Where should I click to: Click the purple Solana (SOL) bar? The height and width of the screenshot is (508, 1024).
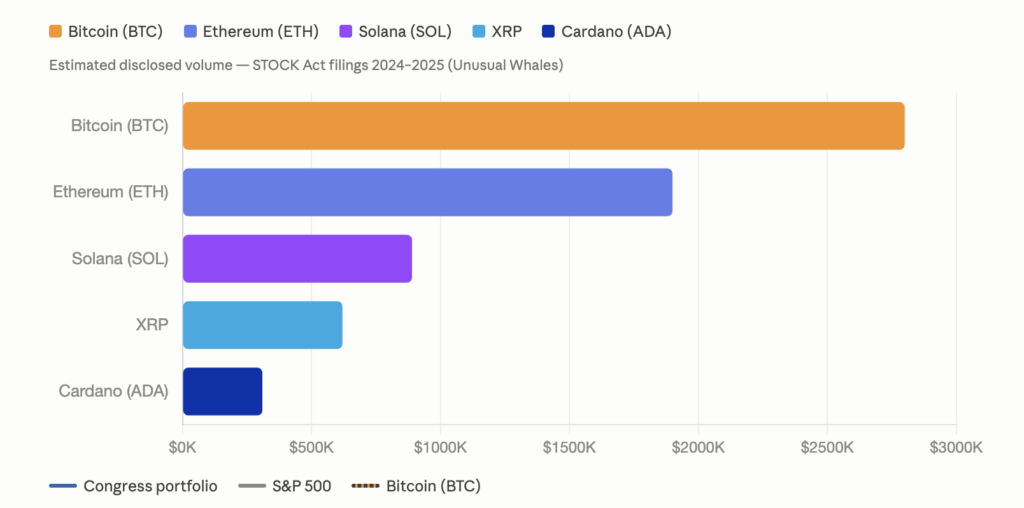[x=297, y=259]
